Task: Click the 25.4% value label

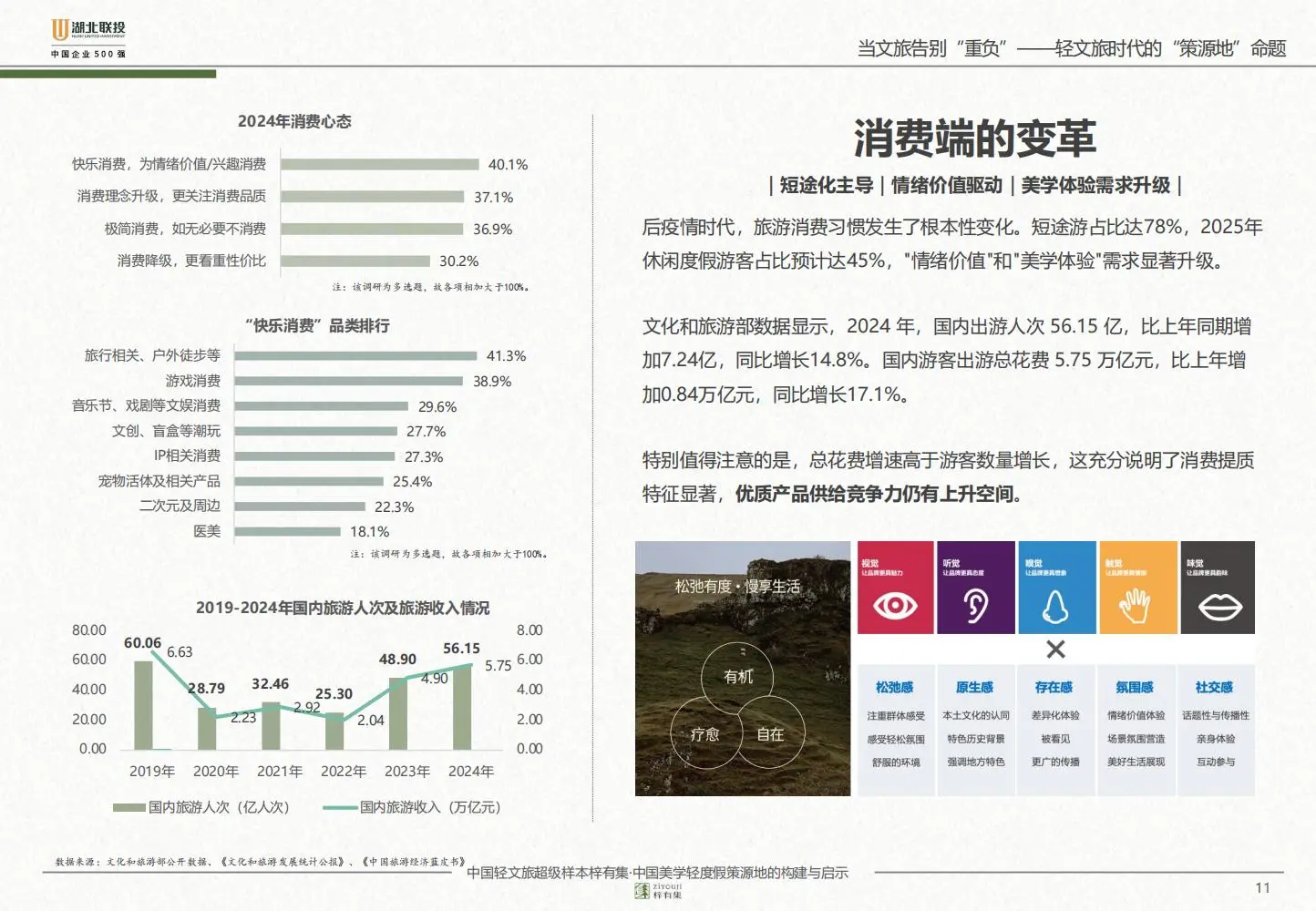Action: click(413, 481)
